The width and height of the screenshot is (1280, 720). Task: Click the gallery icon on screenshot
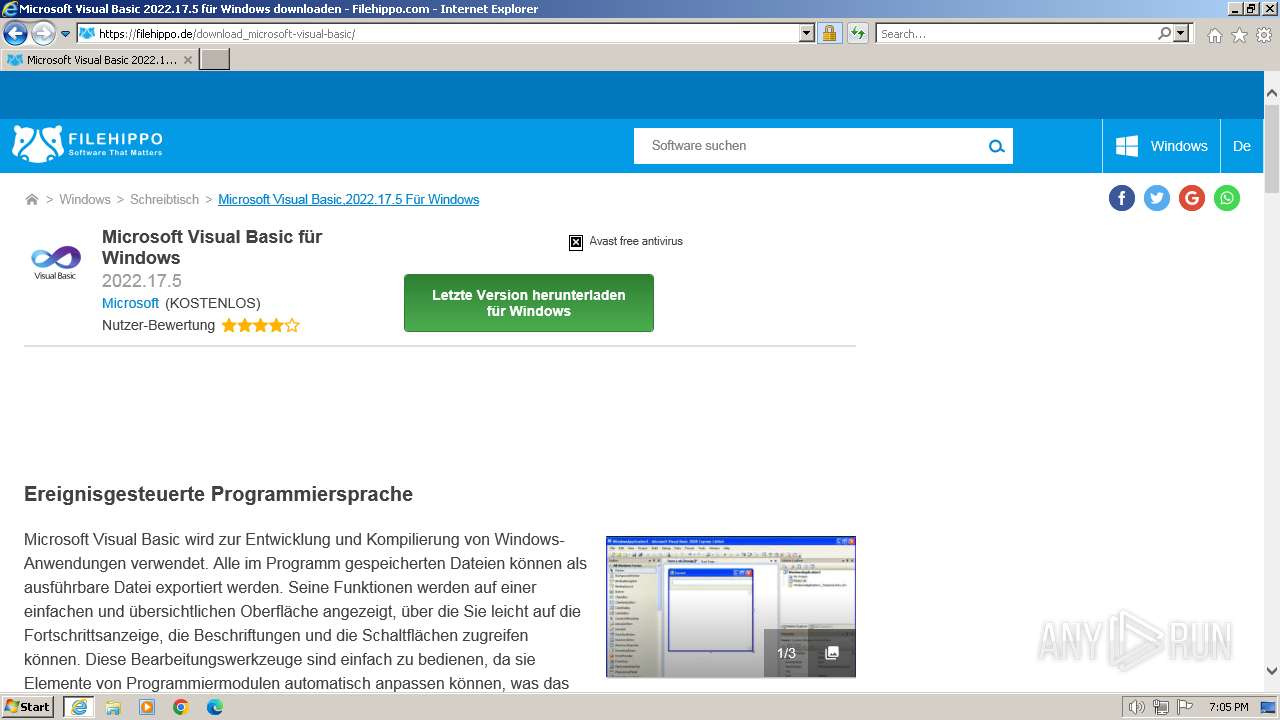[831, 653]
